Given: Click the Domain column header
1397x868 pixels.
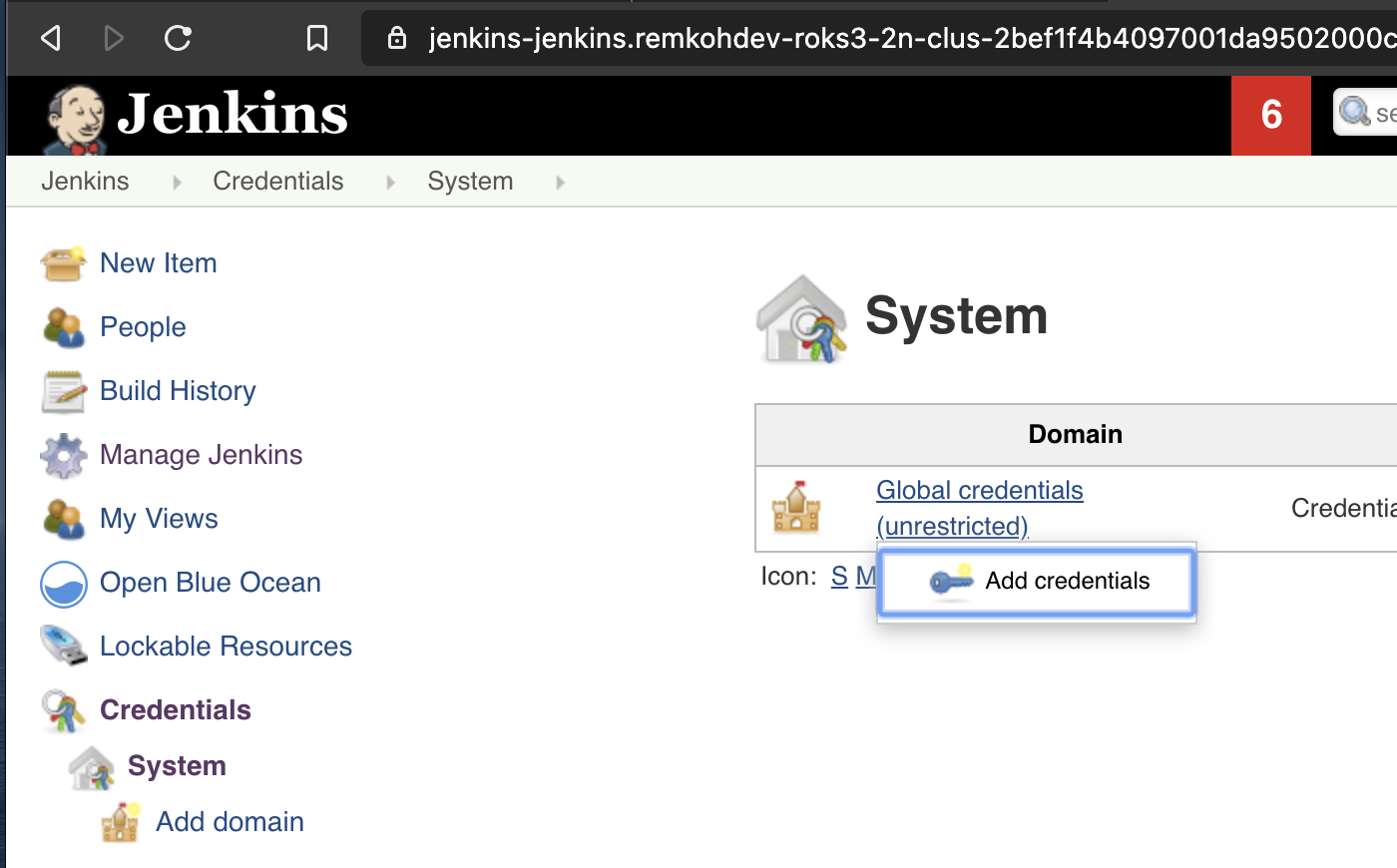Looking at the screenshot, I should coord(1075,434).
